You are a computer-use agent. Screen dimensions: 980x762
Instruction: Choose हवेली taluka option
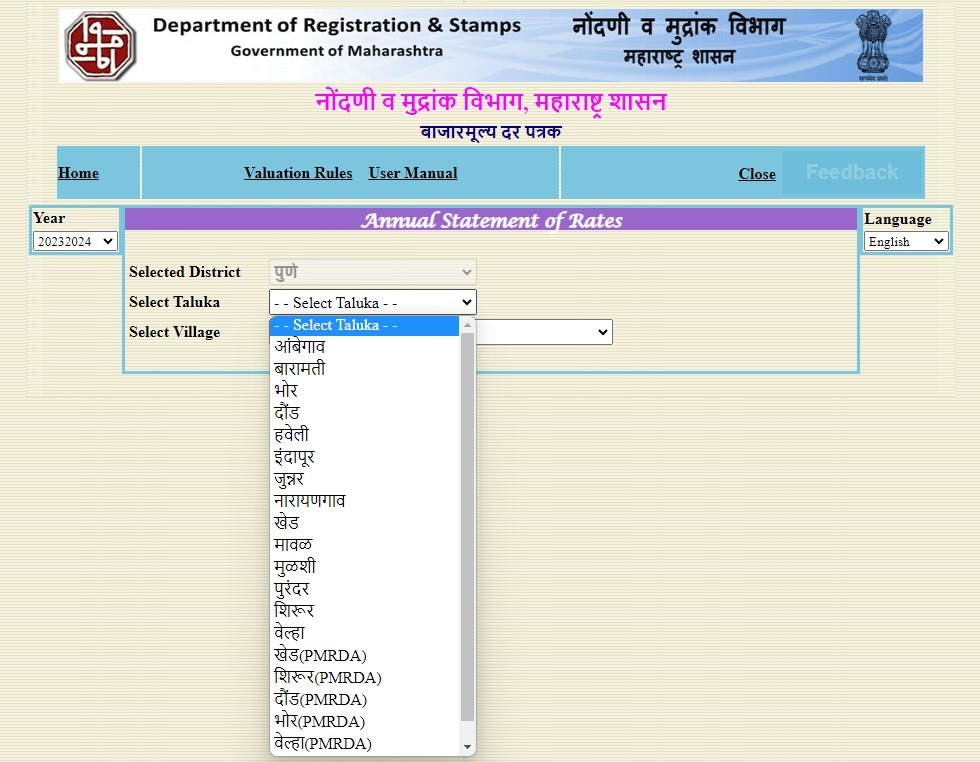coord(292,435)
